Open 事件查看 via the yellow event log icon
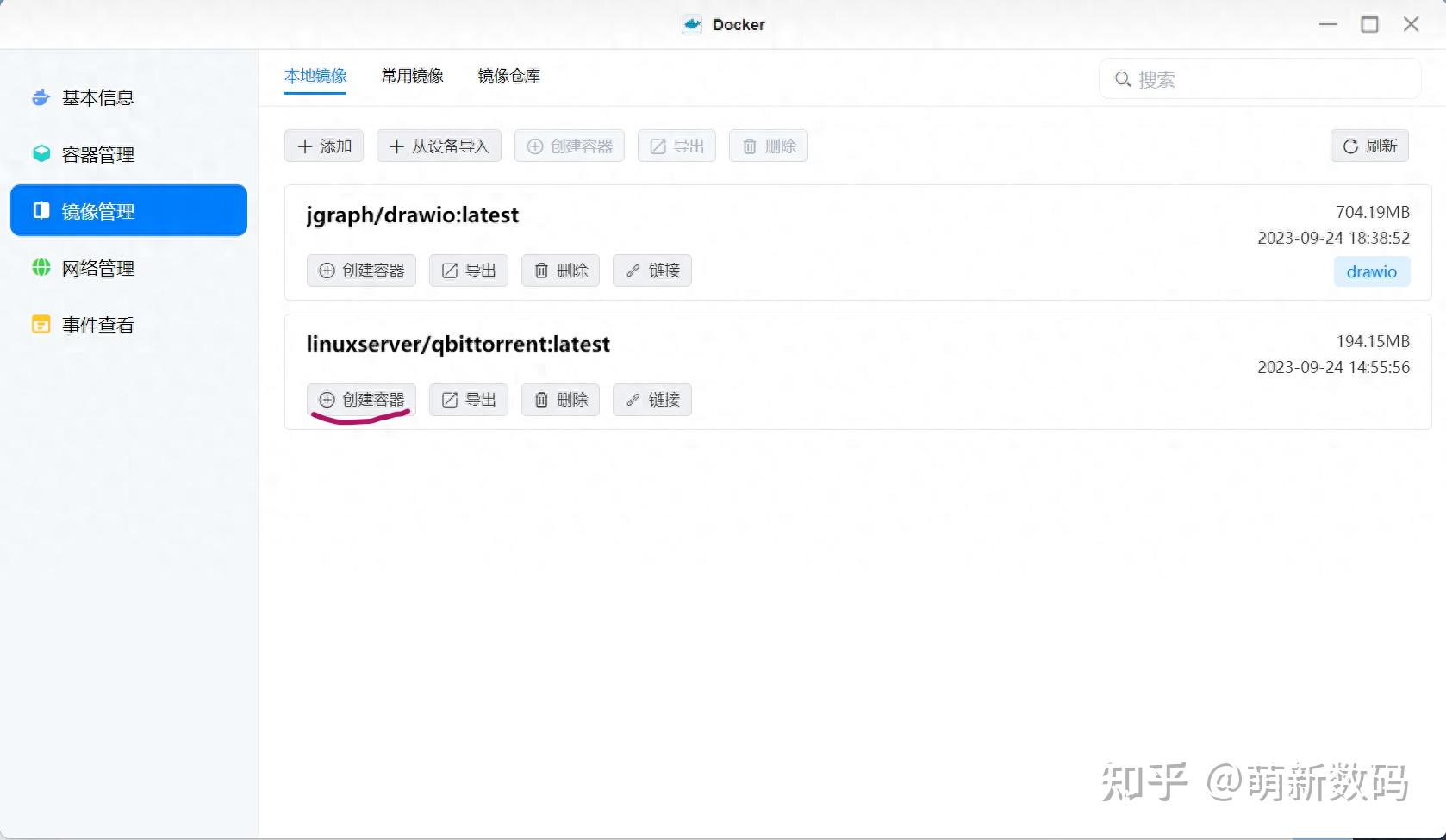The width and height of the screenshot is (1446, 840). pos(40,325)
